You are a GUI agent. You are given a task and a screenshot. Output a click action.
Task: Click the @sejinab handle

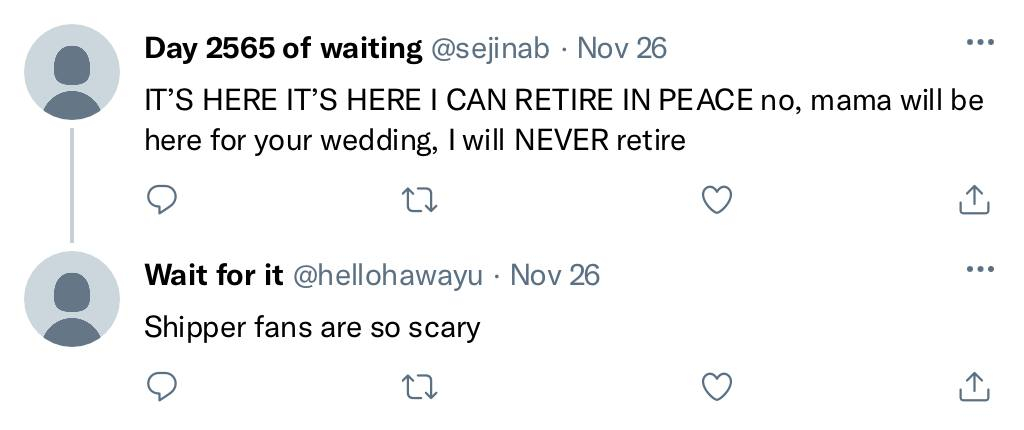click(490, 48)
